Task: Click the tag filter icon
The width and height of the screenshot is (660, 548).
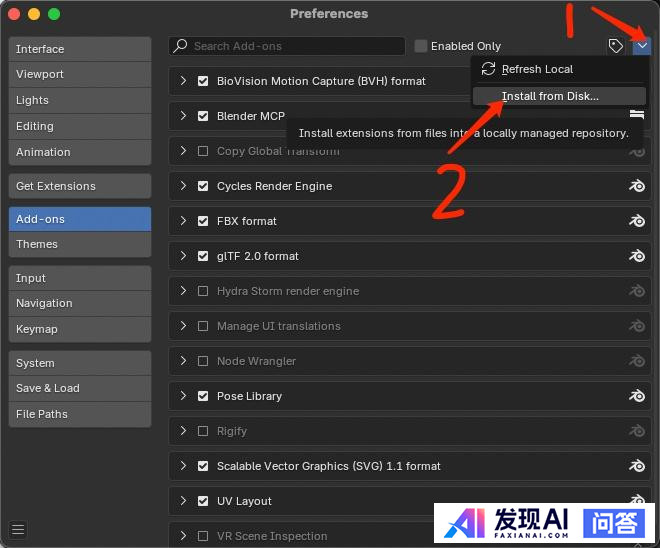Action: point(616,46)
